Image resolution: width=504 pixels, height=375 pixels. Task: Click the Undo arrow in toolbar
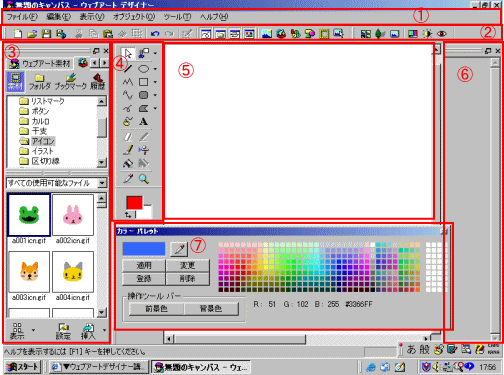click(x=155, y=34)
